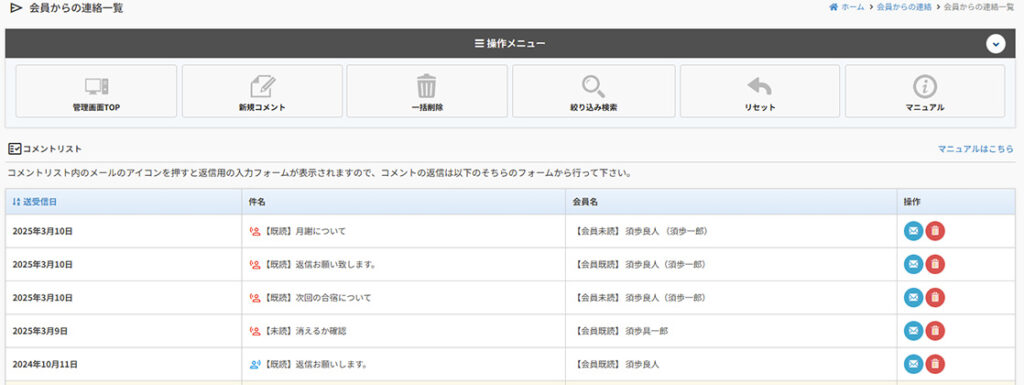This screenshot has height=385, width=1024.
Task: Click red phone icon beside 月謝について
Action: pyautogui.click(x=255, y=231)
